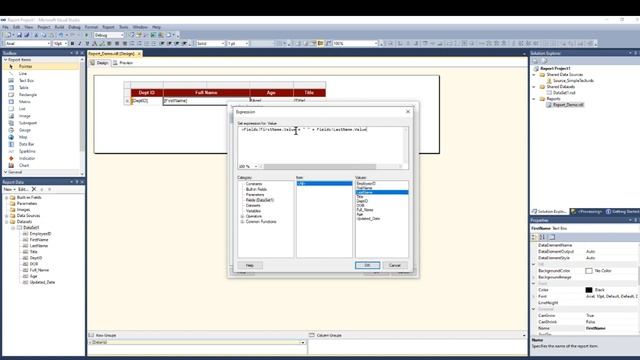
Task: Select Full_Name in the Values list
Action: coord(365,210)
